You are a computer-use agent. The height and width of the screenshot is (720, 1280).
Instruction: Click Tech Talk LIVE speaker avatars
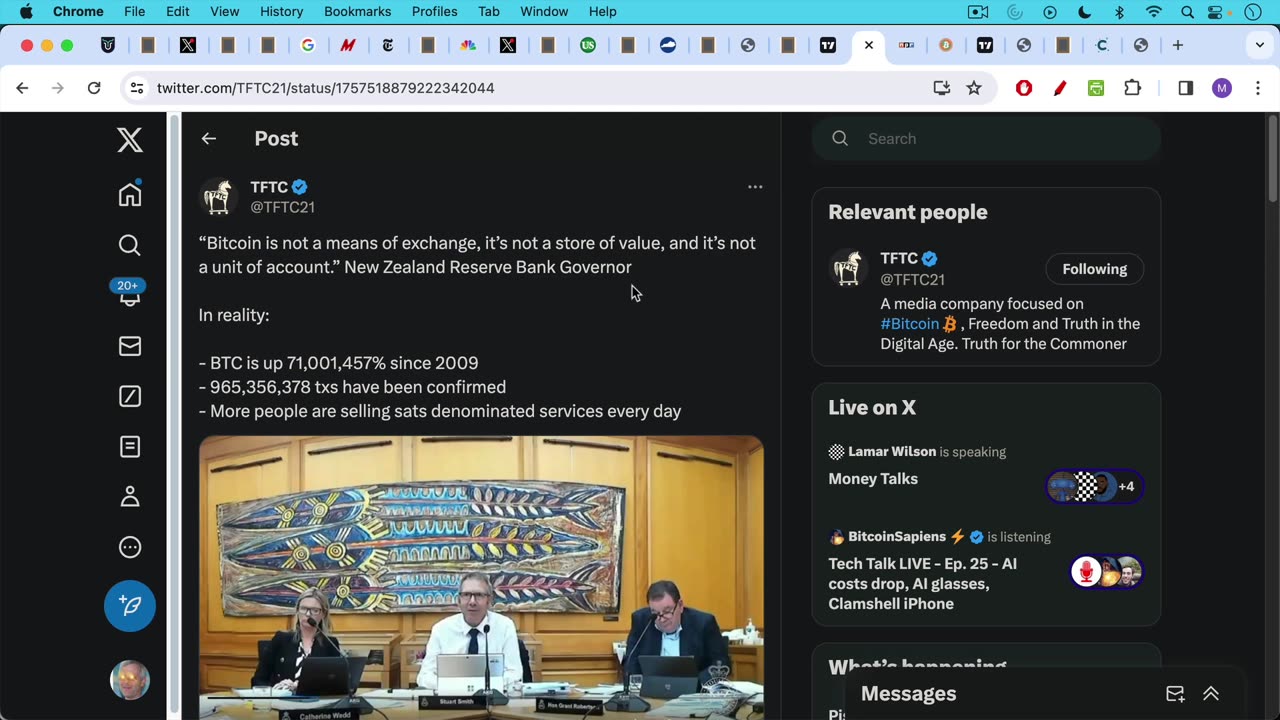click(x=1106, y=572)
